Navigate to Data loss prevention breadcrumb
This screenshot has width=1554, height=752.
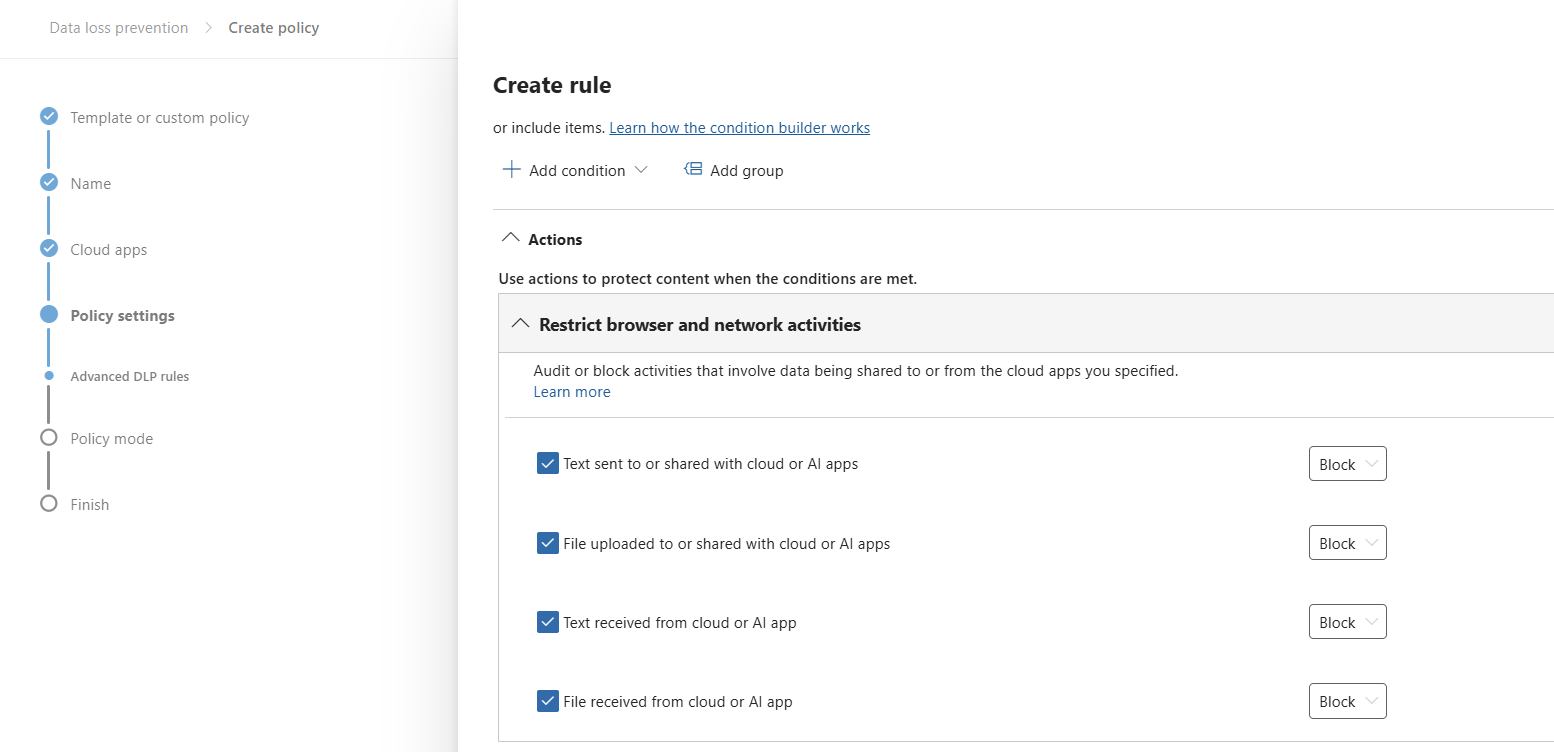click(x=119, y=28)
